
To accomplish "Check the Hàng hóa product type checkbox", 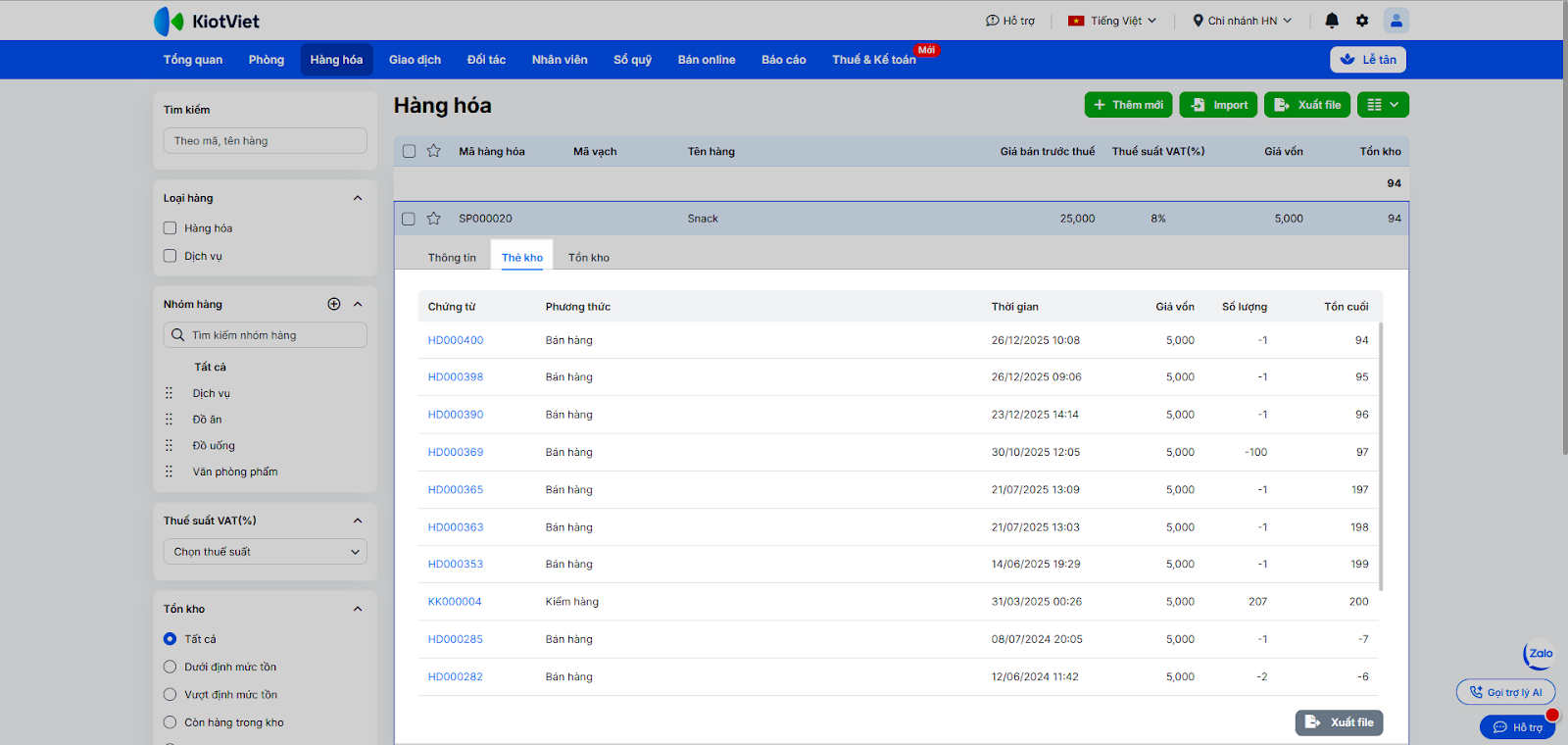I will coord(171,228).
